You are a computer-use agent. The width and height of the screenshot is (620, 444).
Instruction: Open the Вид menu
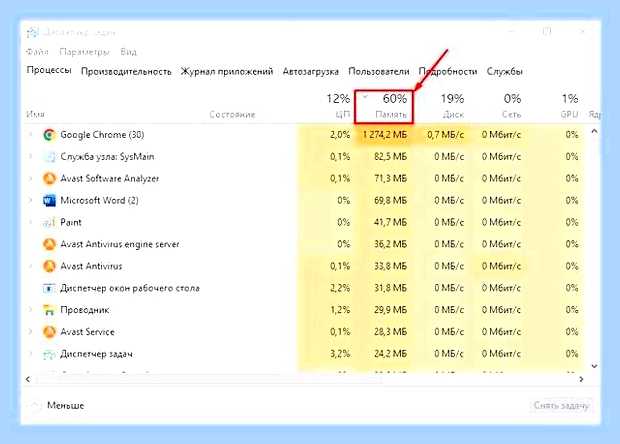coord(129,52)
